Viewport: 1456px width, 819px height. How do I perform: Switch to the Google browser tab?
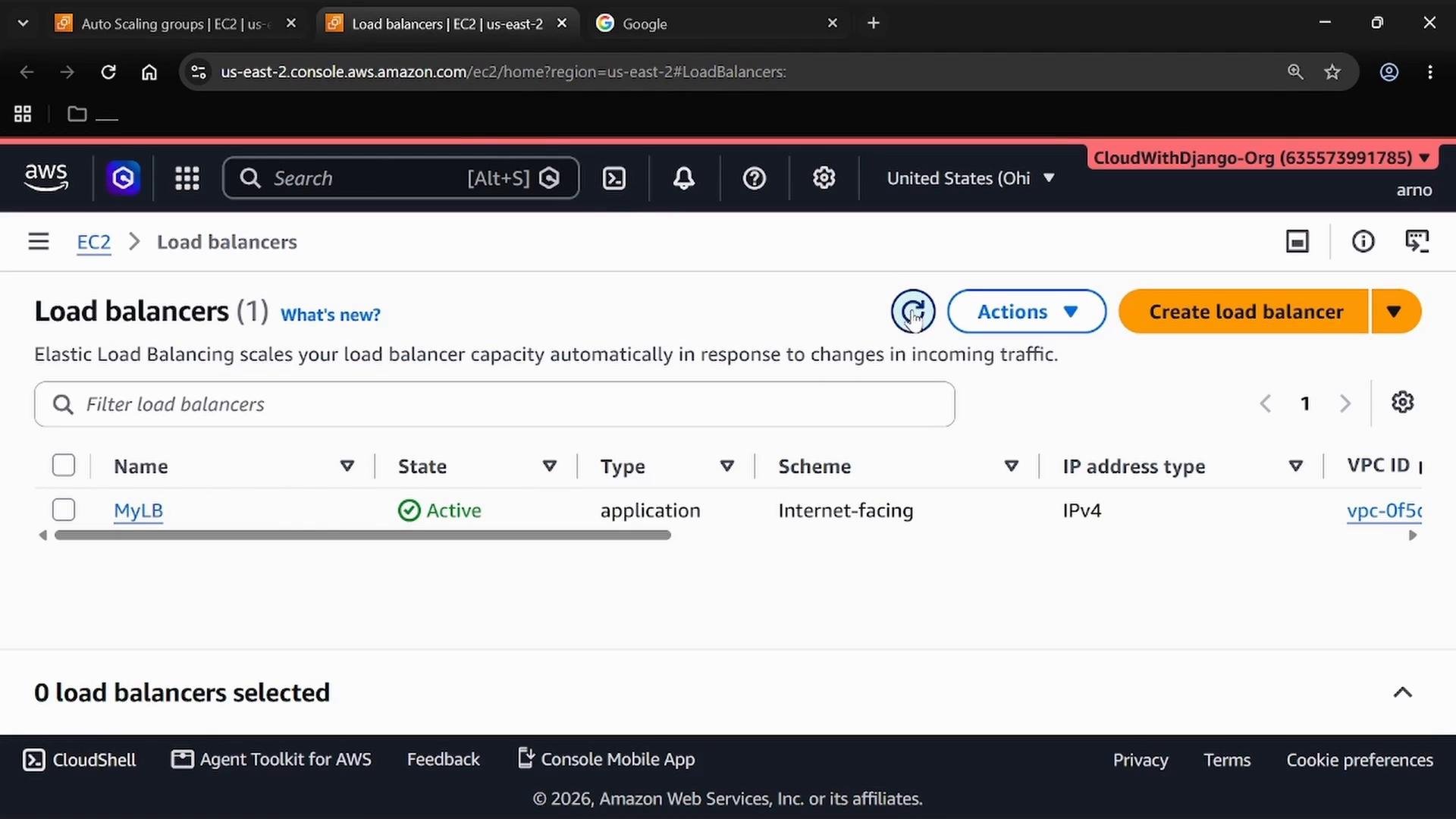(x=717, y=24)
